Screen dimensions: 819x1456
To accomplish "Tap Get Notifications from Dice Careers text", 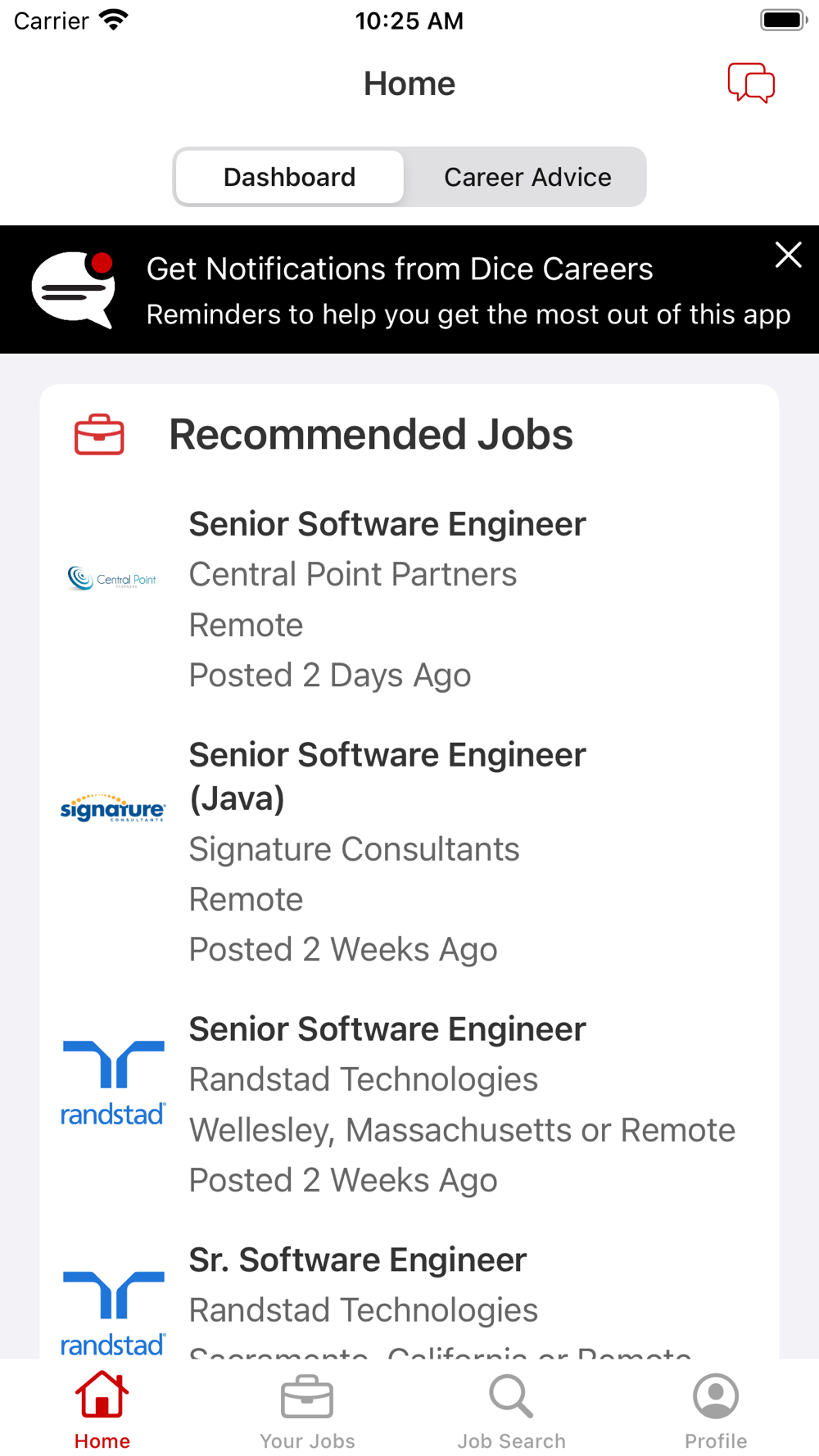I will (400, 269).
